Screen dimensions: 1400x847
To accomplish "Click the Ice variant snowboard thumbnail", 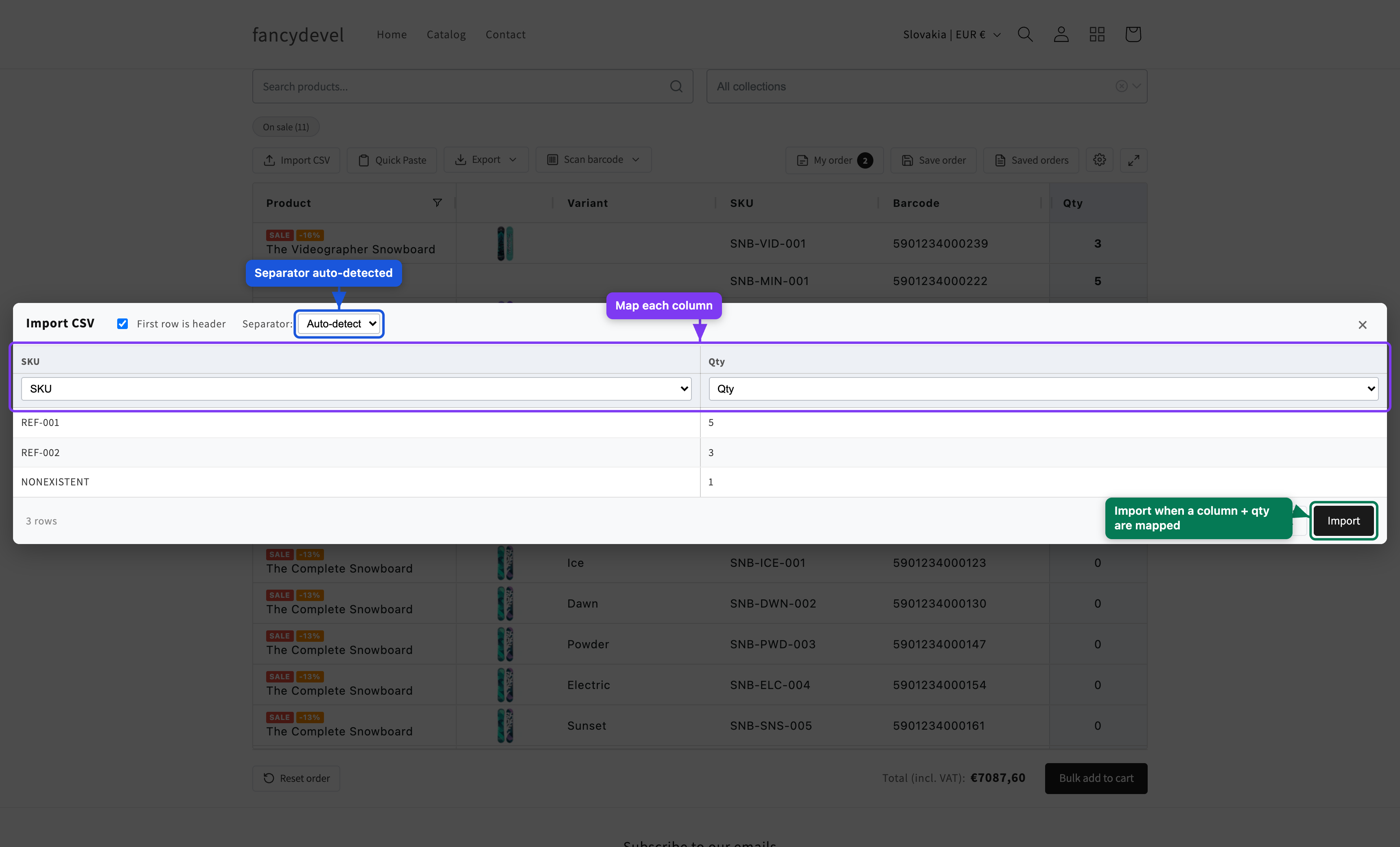I will pyautogui.click(x=505, y=563).
